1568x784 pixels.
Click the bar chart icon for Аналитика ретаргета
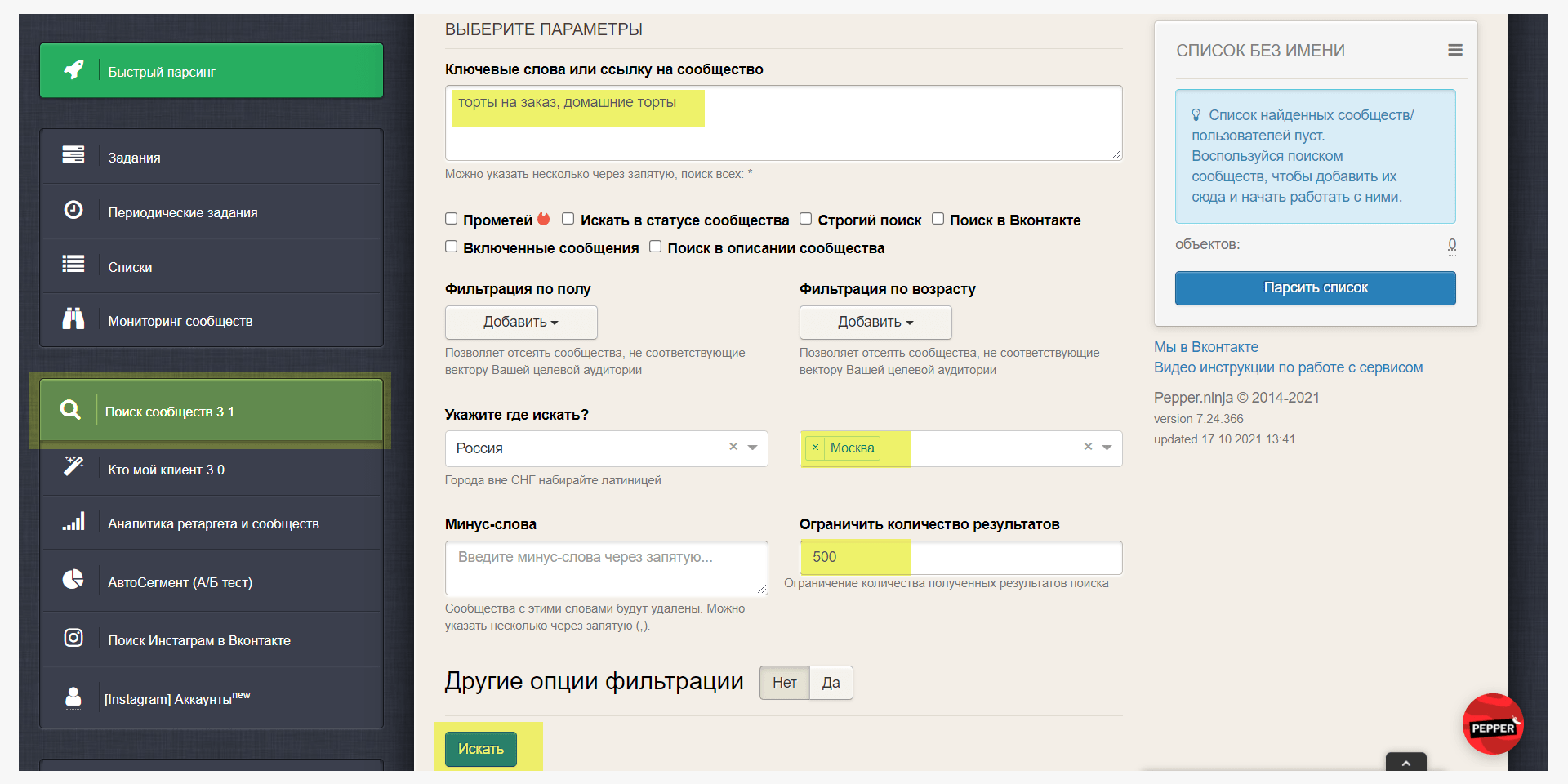pyautogui.click(x=73, y=522)
